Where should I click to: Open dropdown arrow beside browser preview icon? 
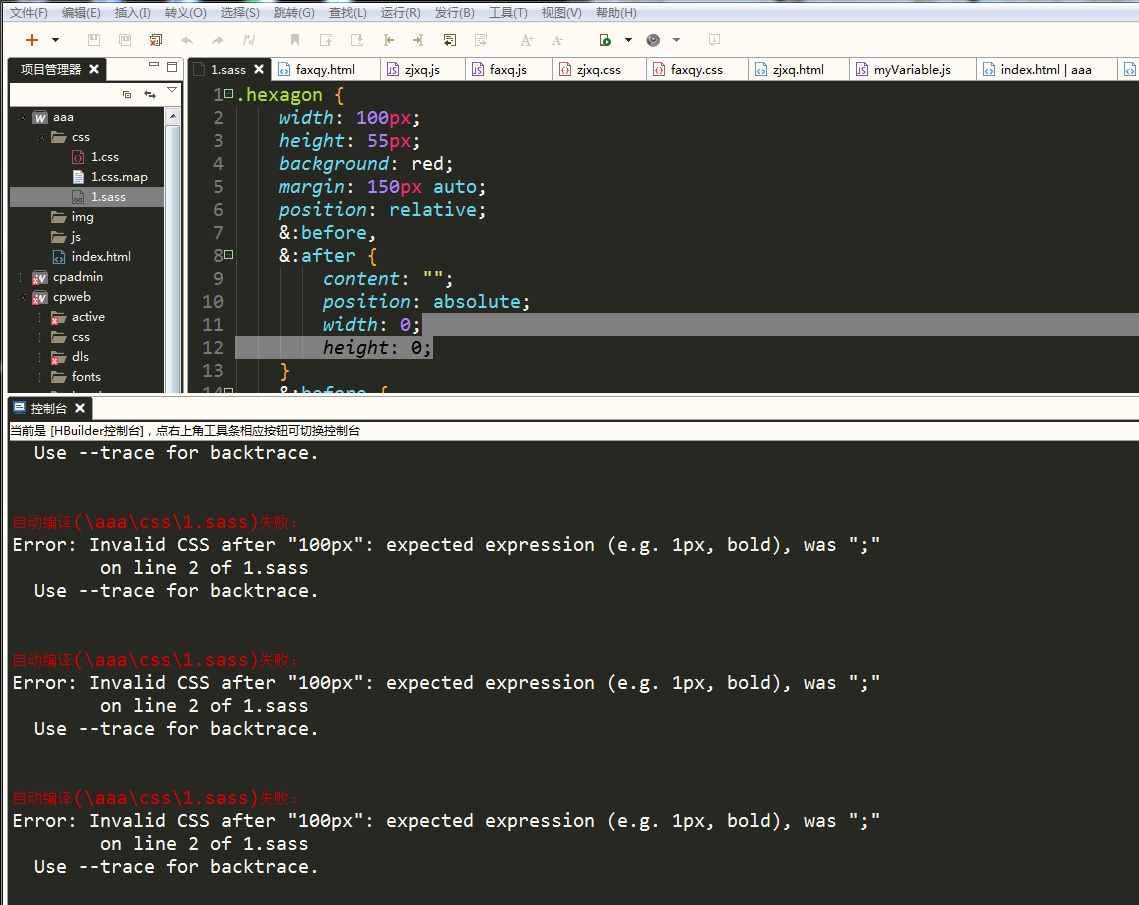[676, 40]
